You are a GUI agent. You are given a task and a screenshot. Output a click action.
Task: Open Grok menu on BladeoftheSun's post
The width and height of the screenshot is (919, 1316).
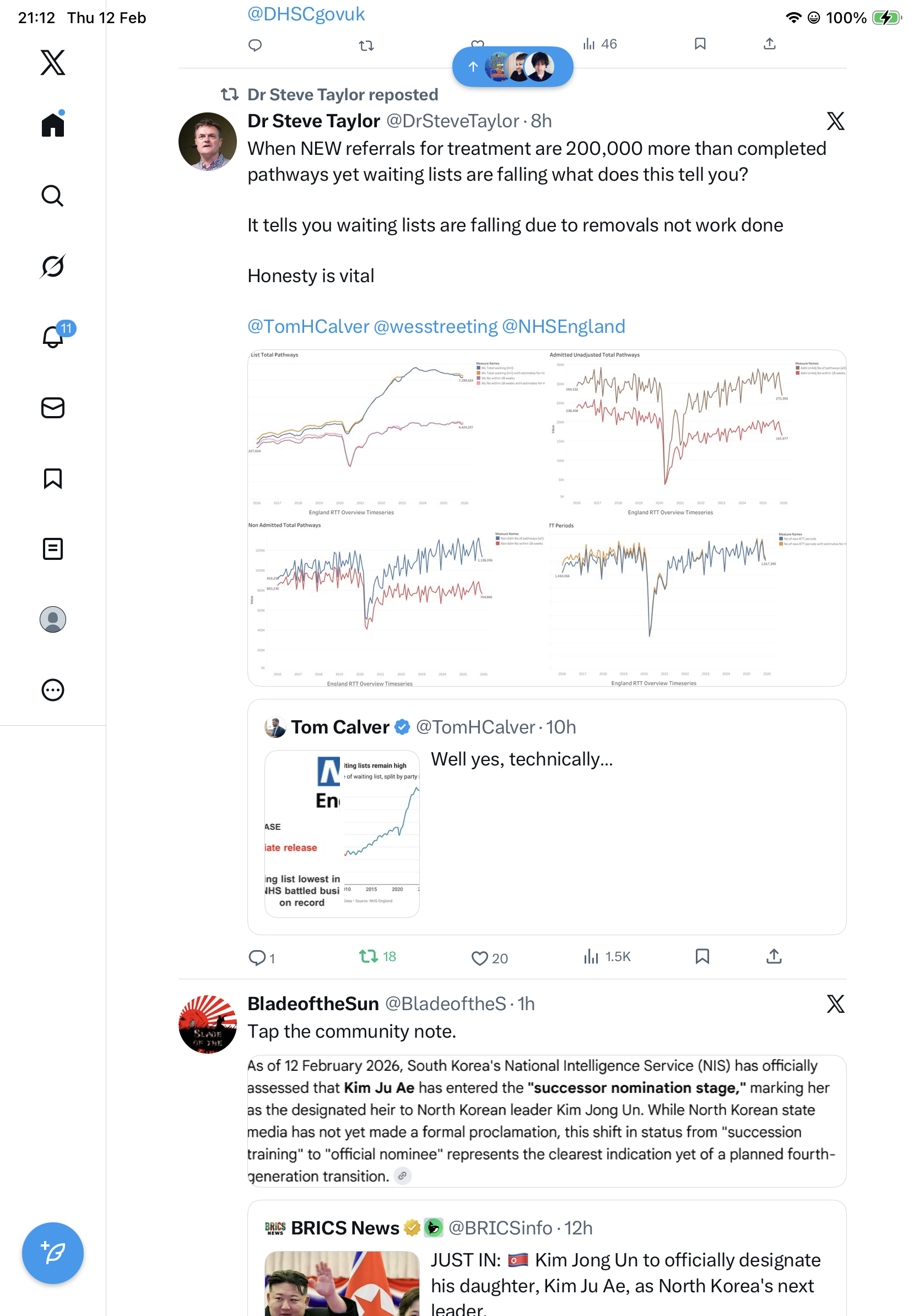pyautogui.click(x=835, y=1004)
